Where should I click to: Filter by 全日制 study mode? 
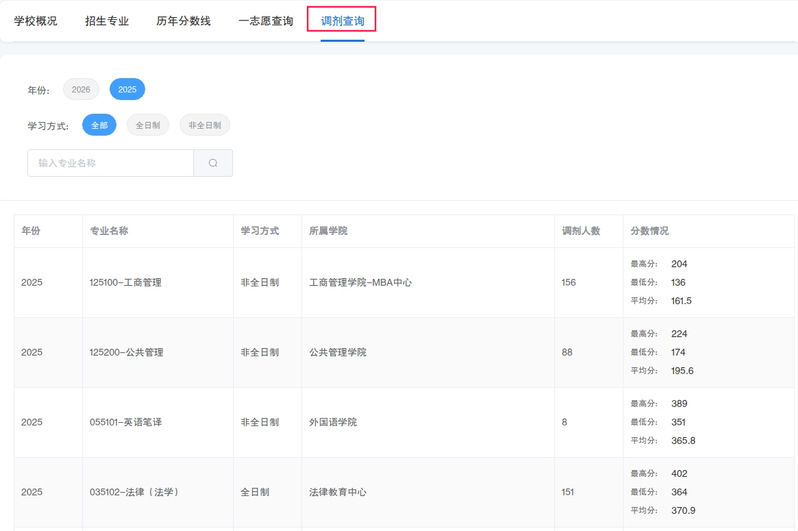pos(148,125)
